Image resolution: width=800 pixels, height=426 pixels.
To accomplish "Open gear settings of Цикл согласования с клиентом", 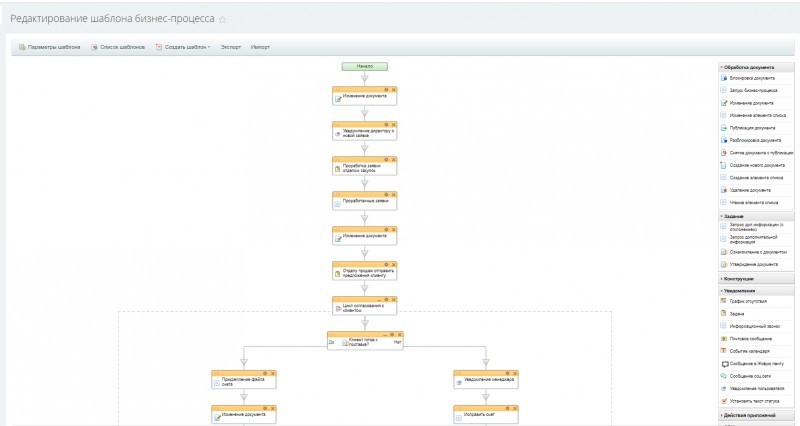I will (x=386, y=300).
